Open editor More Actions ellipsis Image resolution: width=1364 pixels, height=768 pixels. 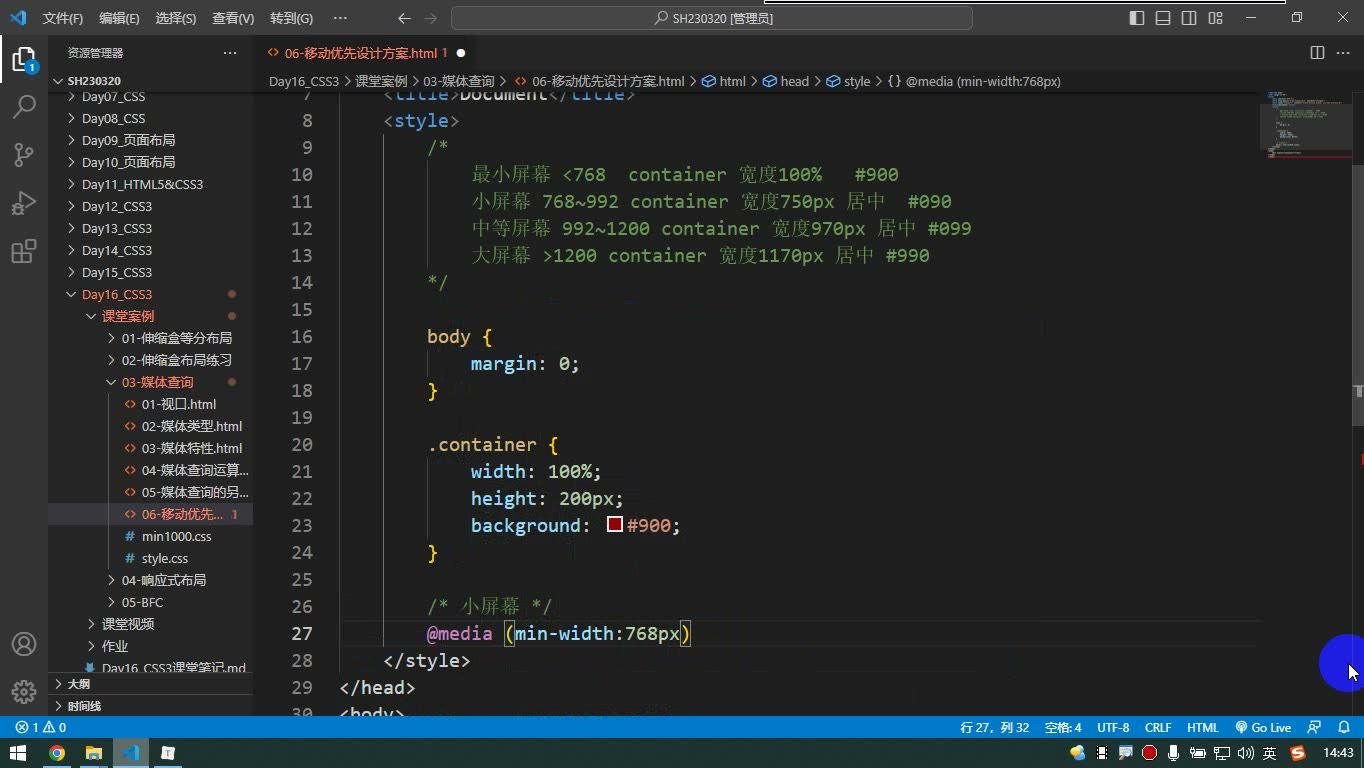click(1344, 53)
